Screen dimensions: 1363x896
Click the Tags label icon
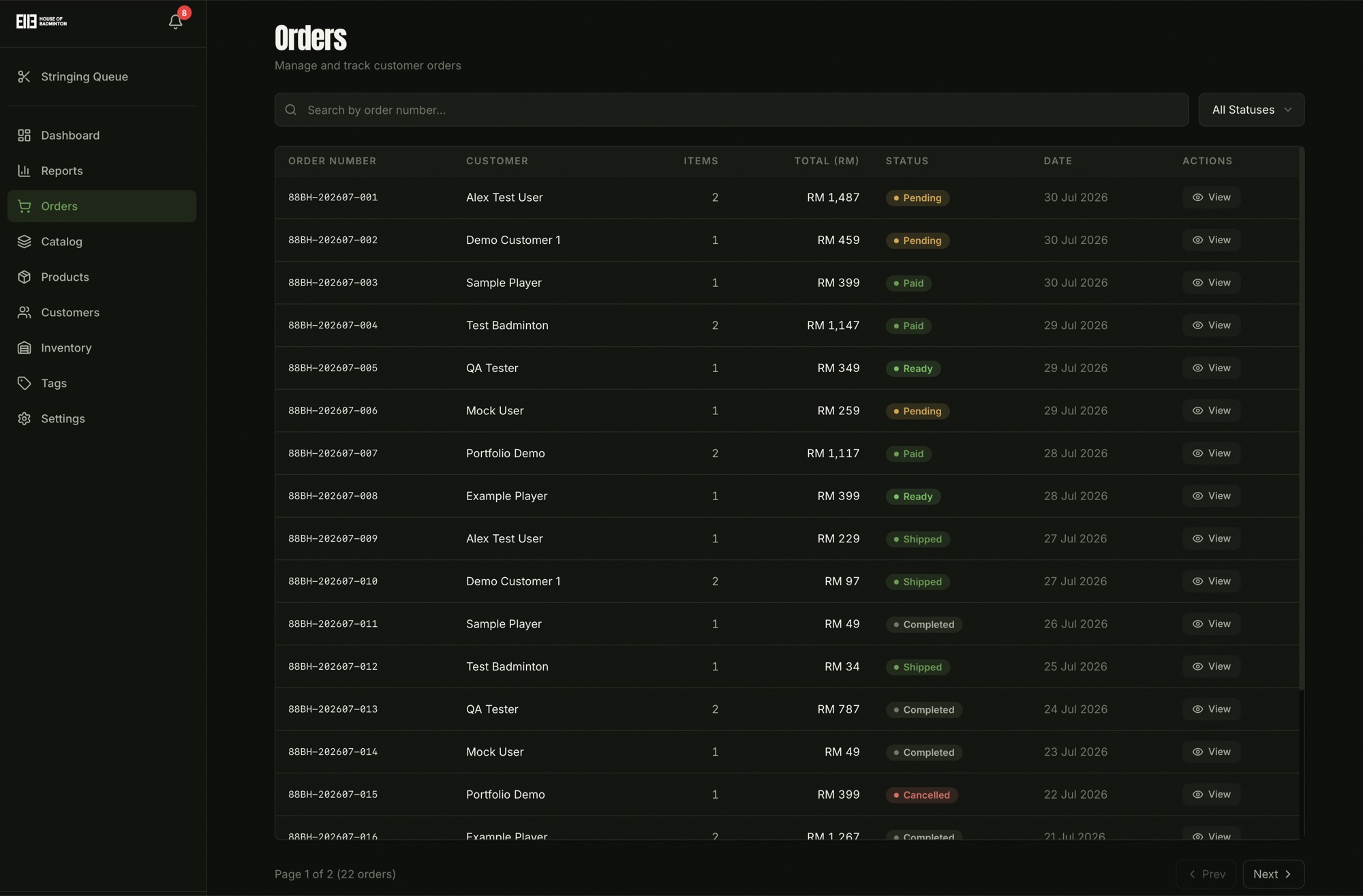tap(25, 383)
